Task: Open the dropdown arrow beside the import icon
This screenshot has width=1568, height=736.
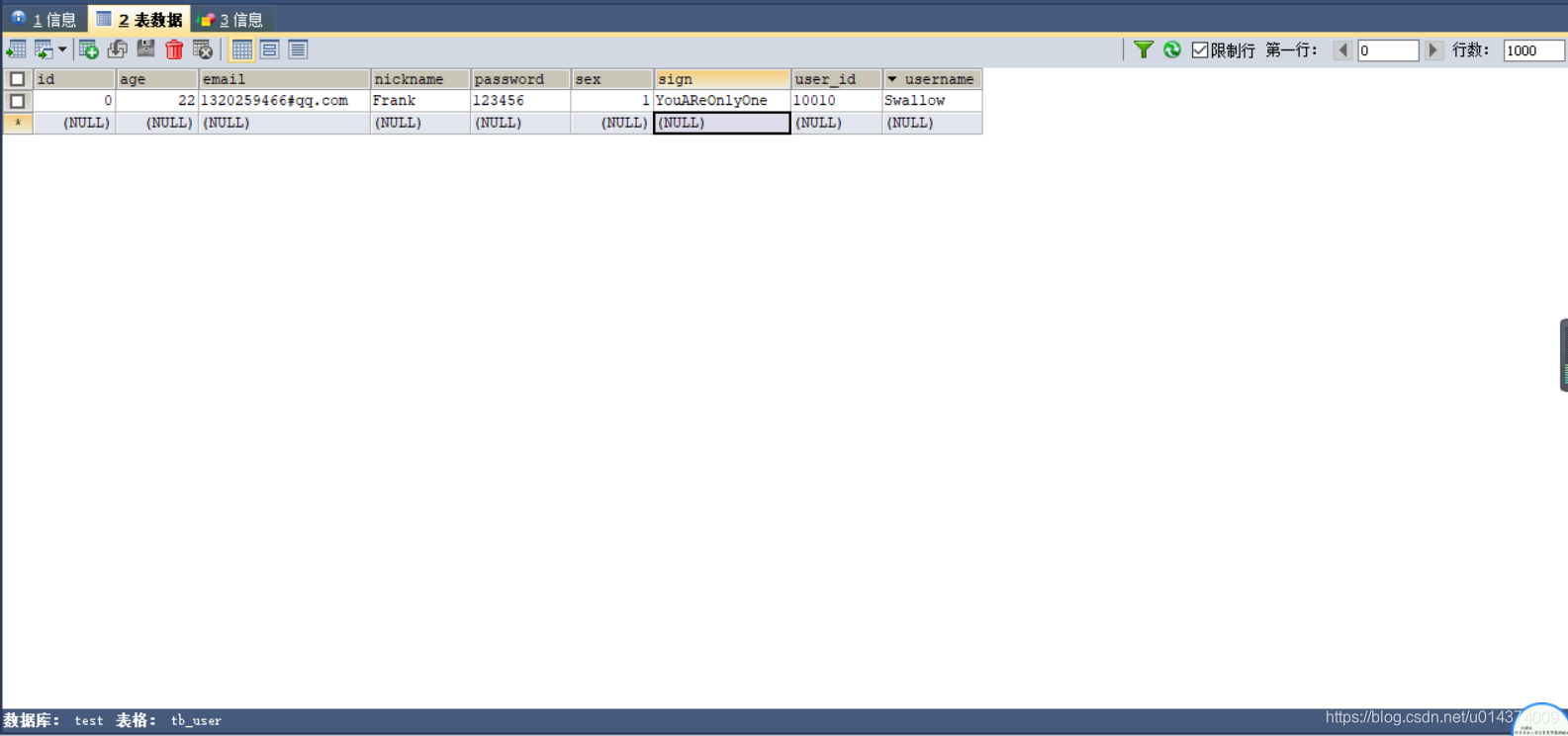Action: click(62, 49)
